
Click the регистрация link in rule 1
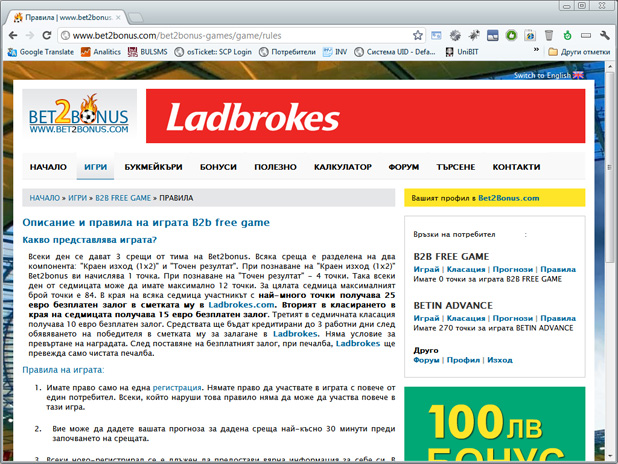click(x=177, y=388)
